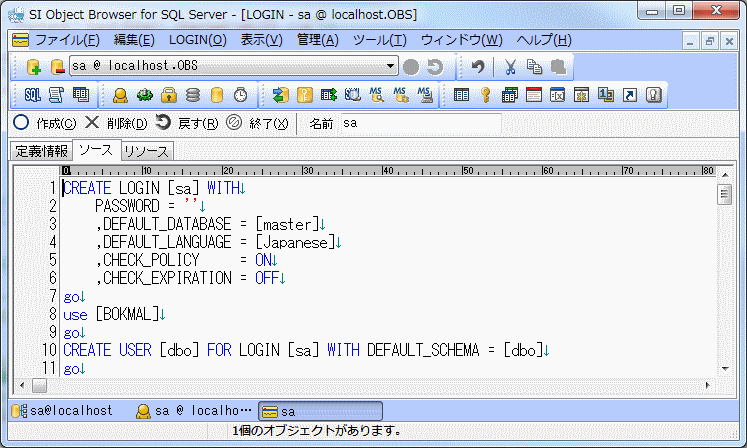Image resolution: width=747 pixels, height=448 pixels.
Task: Open the ツール(T) menu
Action: click(x=379, y=40)
